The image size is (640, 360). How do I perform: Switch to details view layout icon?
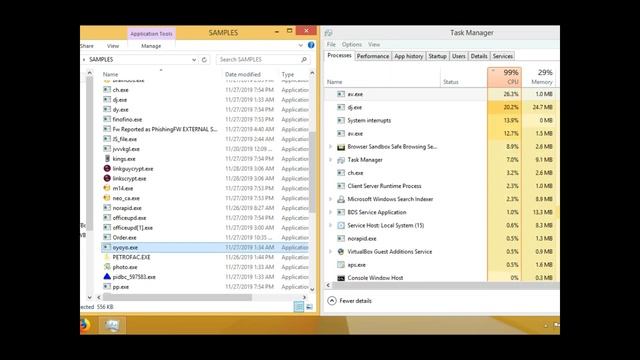click(x=299, y=307)
